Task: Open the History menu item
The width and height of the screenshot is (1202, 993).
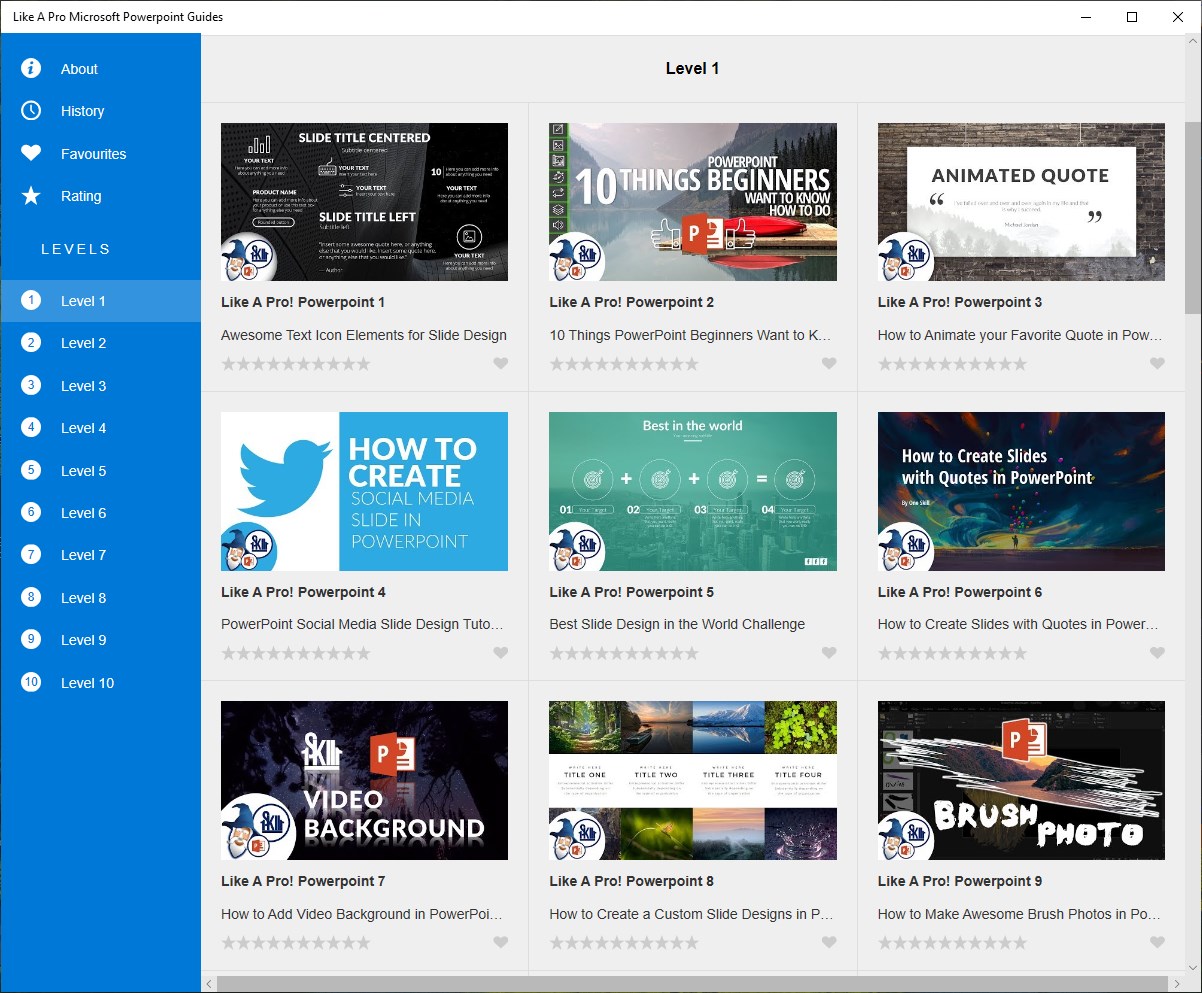Action: (x=100, y=111)
